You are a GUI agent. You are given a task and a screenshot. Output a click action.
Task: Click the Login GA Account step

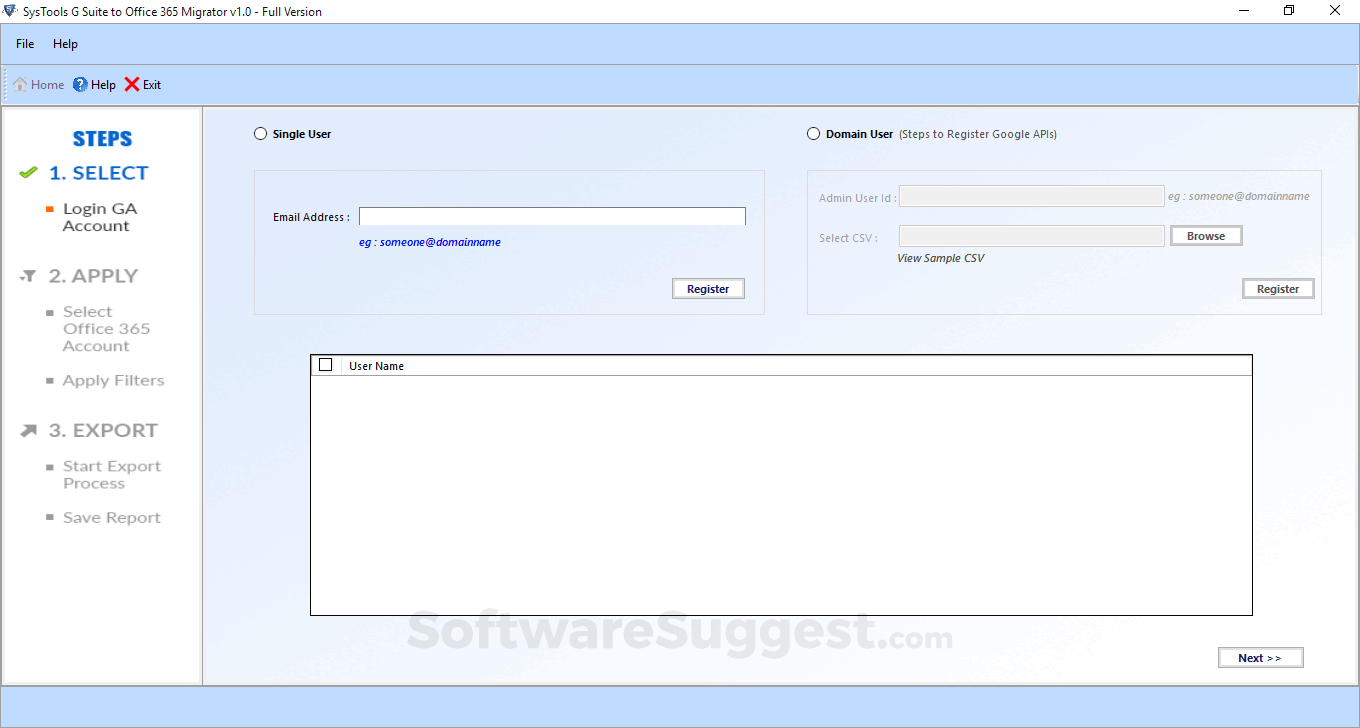point(100,217)
